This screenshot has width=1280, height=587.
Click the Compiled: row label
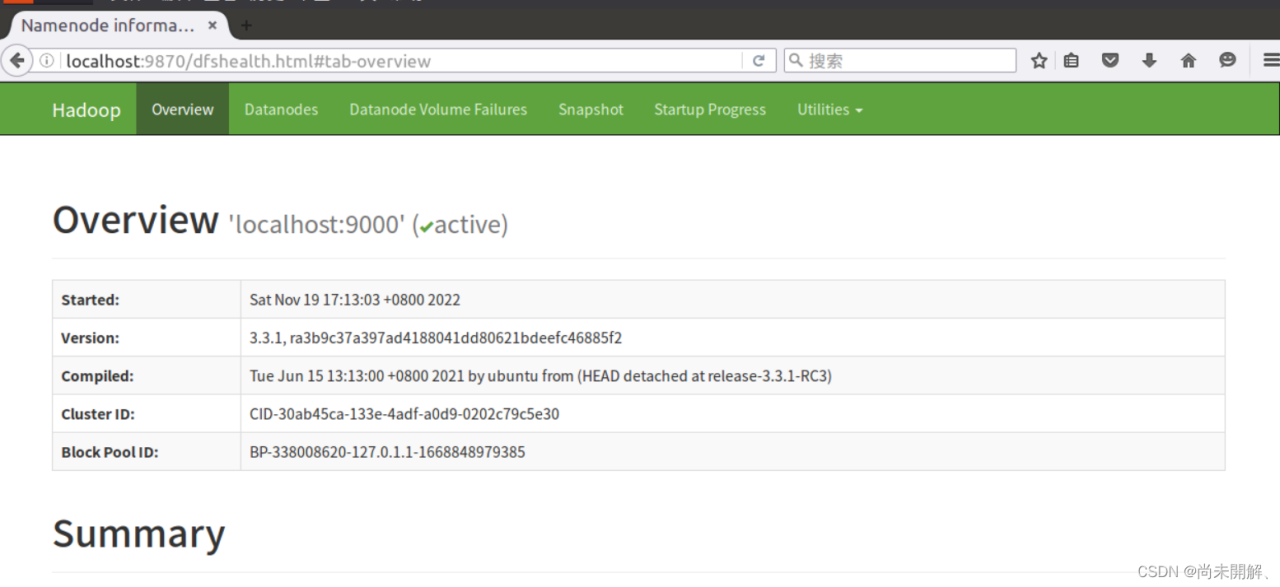coord(97,376)
